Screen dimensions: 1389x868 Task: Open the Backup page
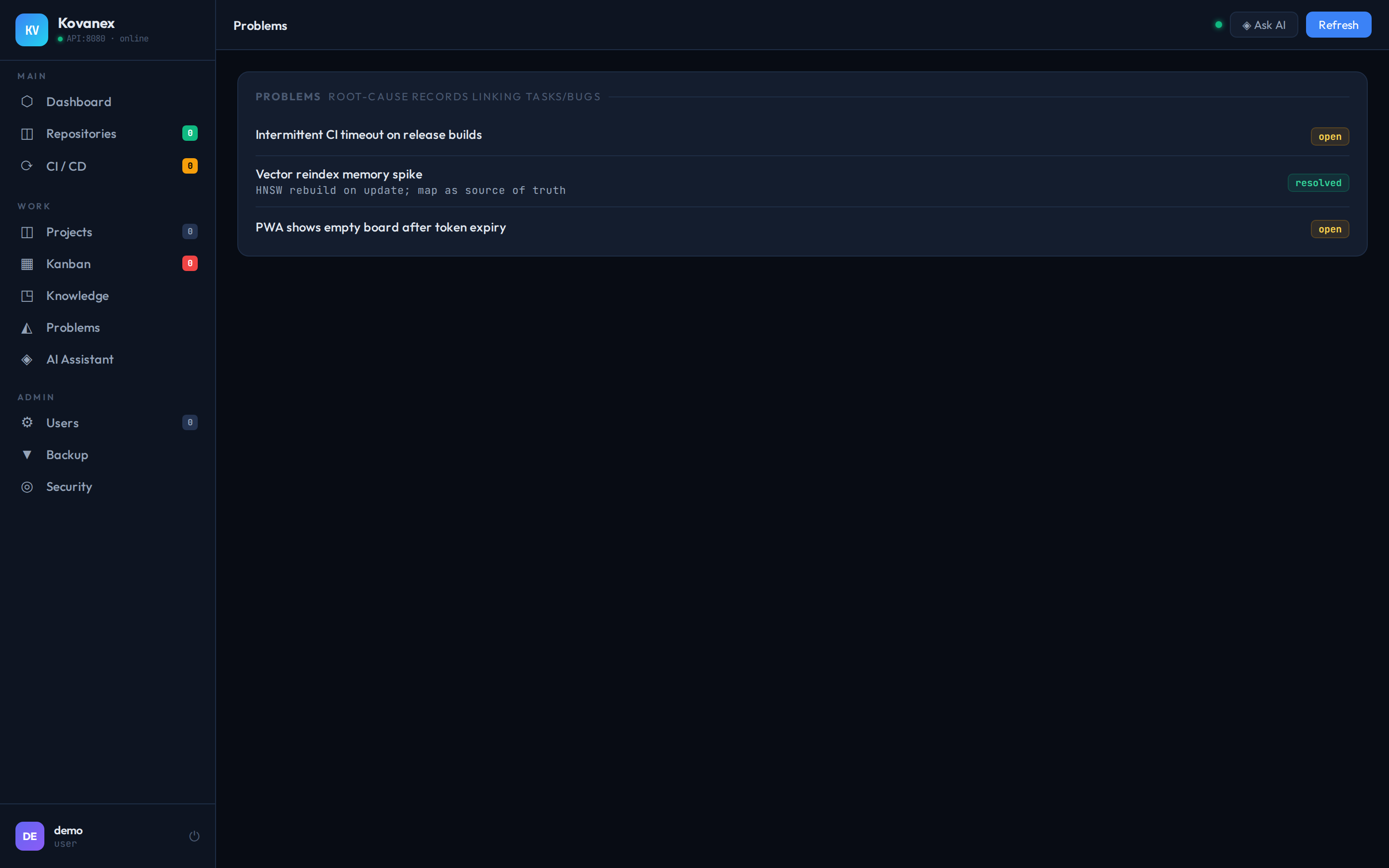tap(108, 455)
